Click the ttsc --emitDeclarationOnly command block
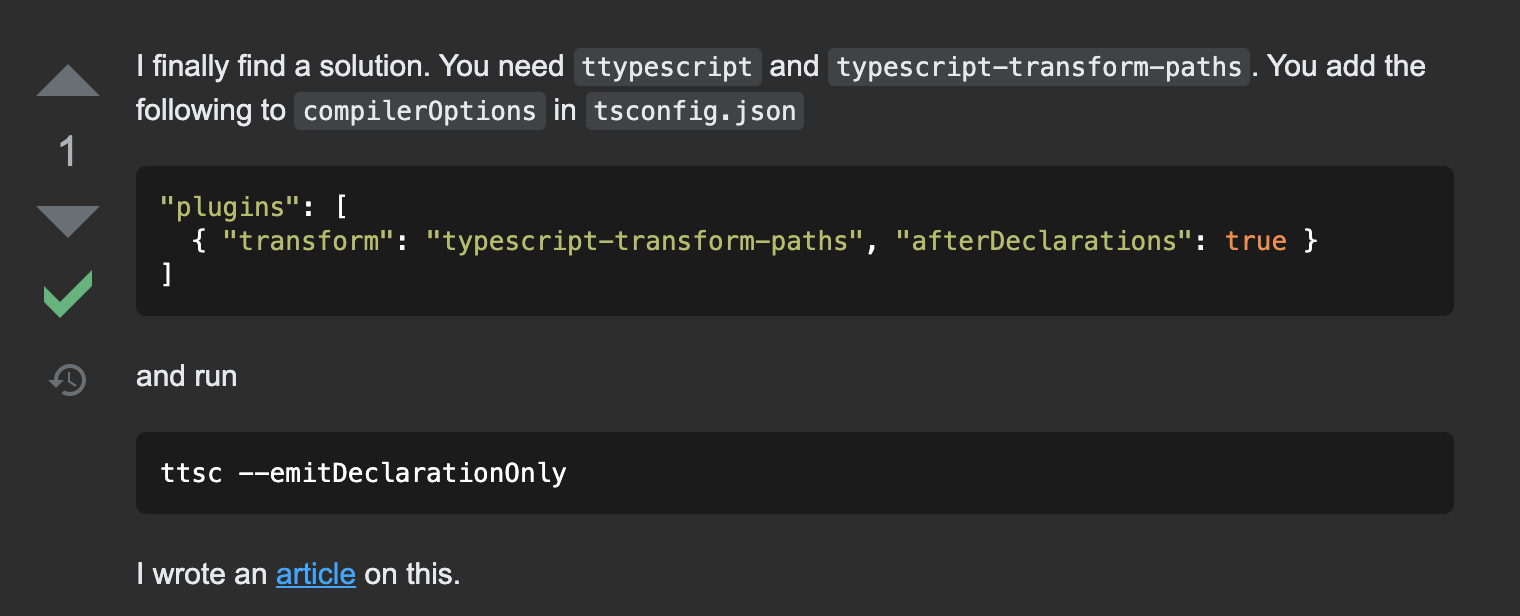Viewport: 1520px width, 616px height. pyautogui.click(x=364, y=472)
